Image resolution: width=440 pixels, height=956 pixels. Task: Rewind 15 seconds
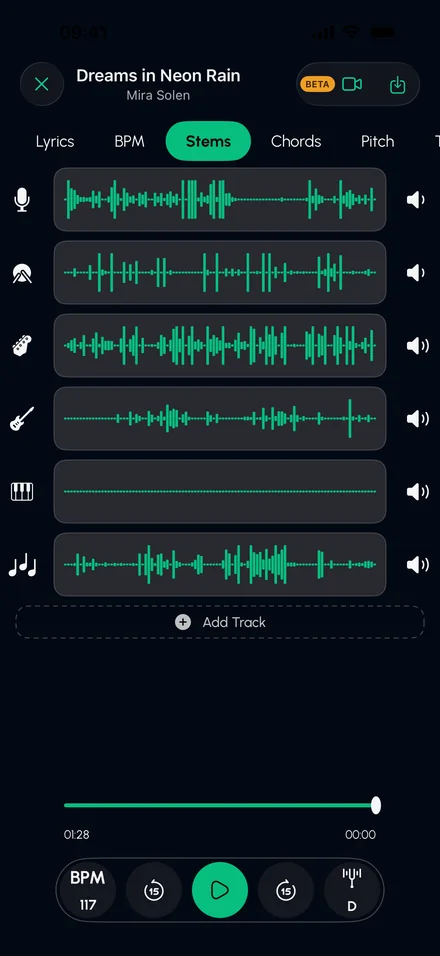click(x=154, y=891)
